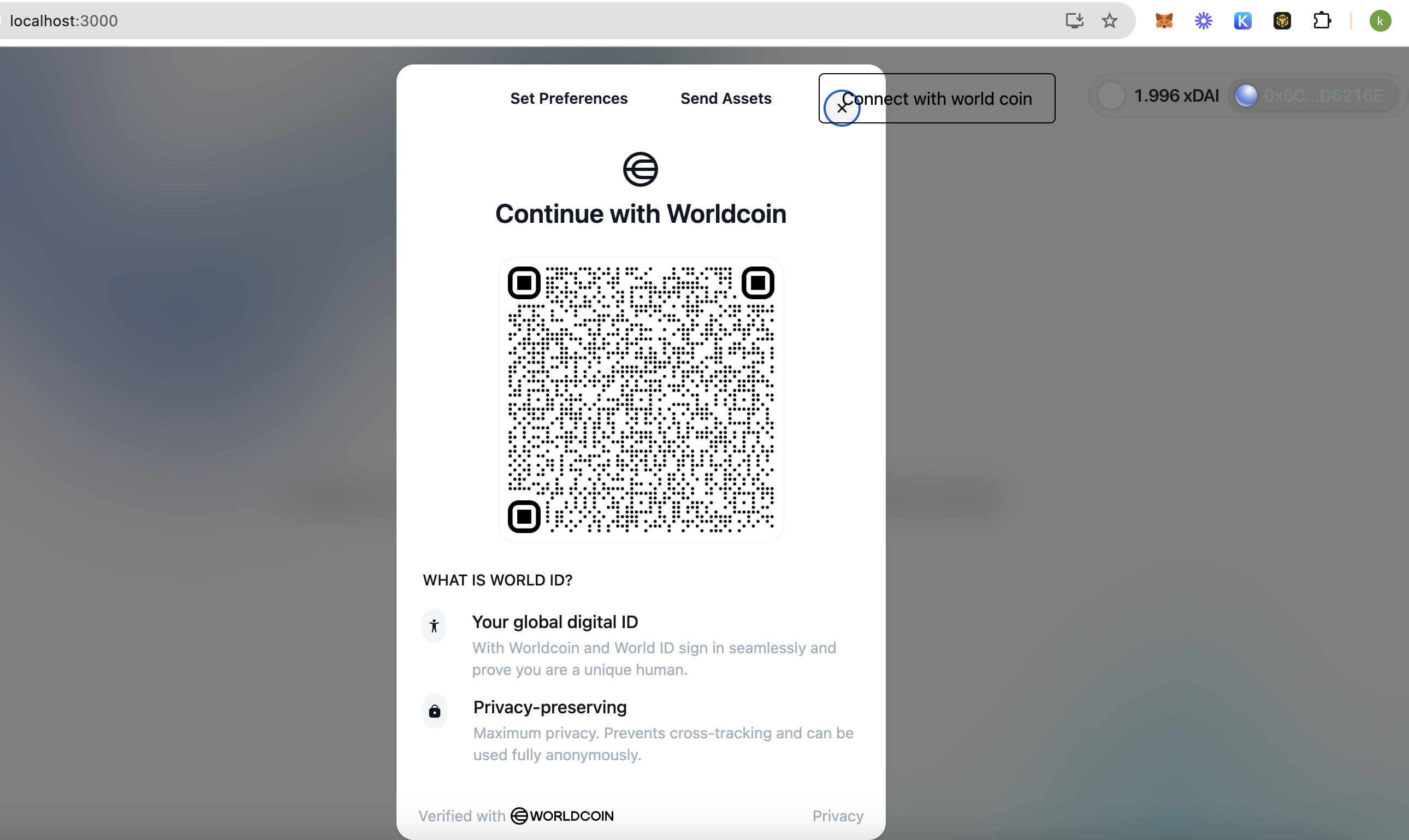Click the 'Your global digital ID' title
The image size is (1409, 840).
555,622
